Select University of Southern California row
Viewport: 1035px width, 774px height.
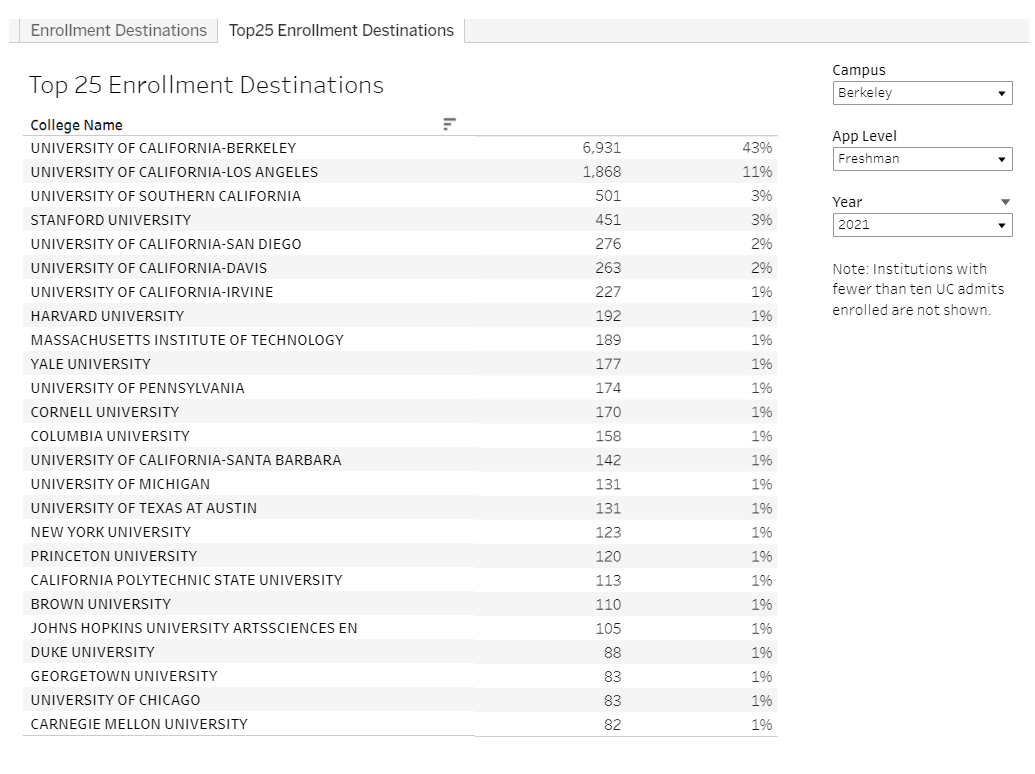pyautogui.click(x=165, y=196)
